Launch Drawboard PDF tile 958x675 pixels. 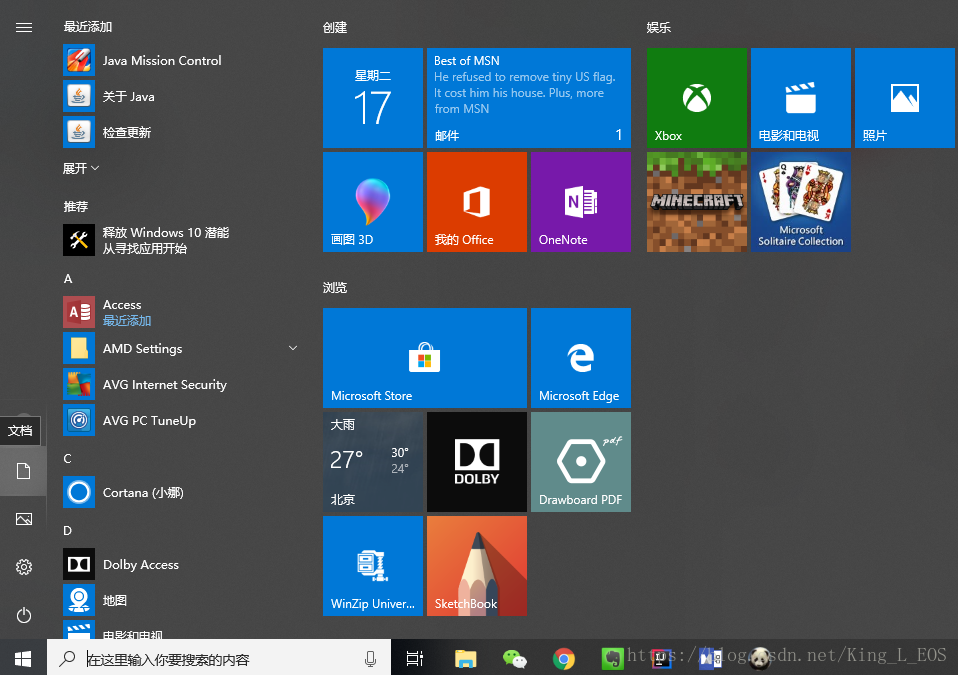pos(580,462)
